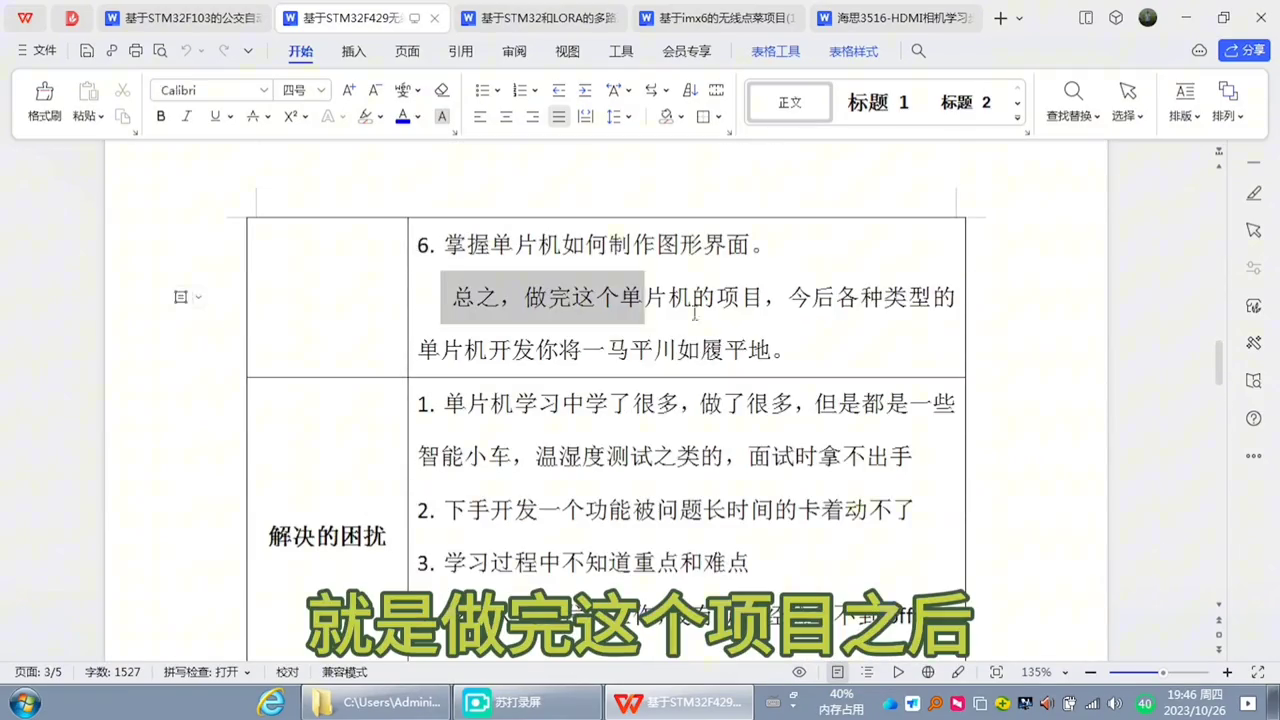Toggle Italic formatting
1280x720 pixels.
186,117
